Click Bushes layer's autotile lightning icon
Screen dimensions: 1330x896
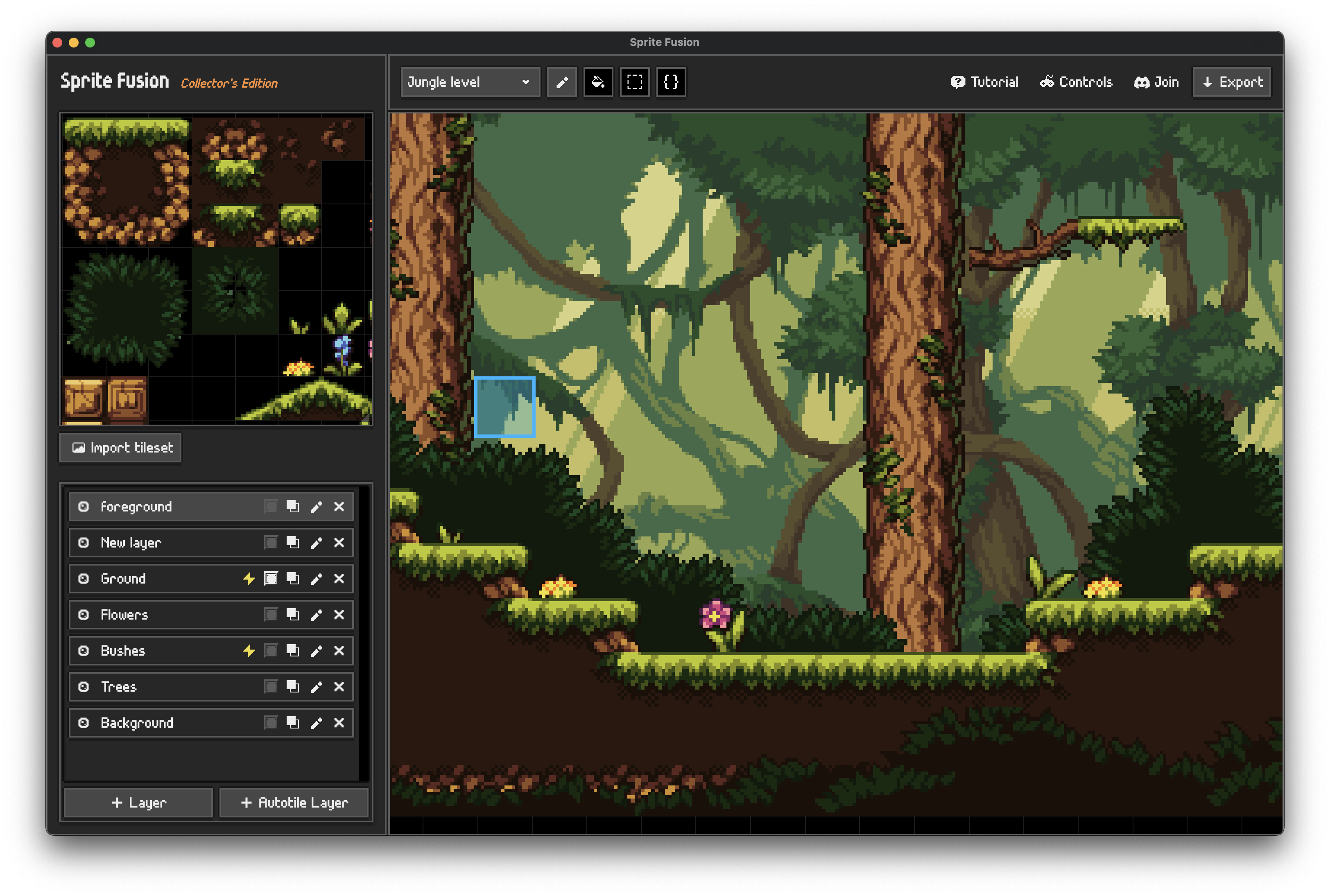tap(248, 651)
